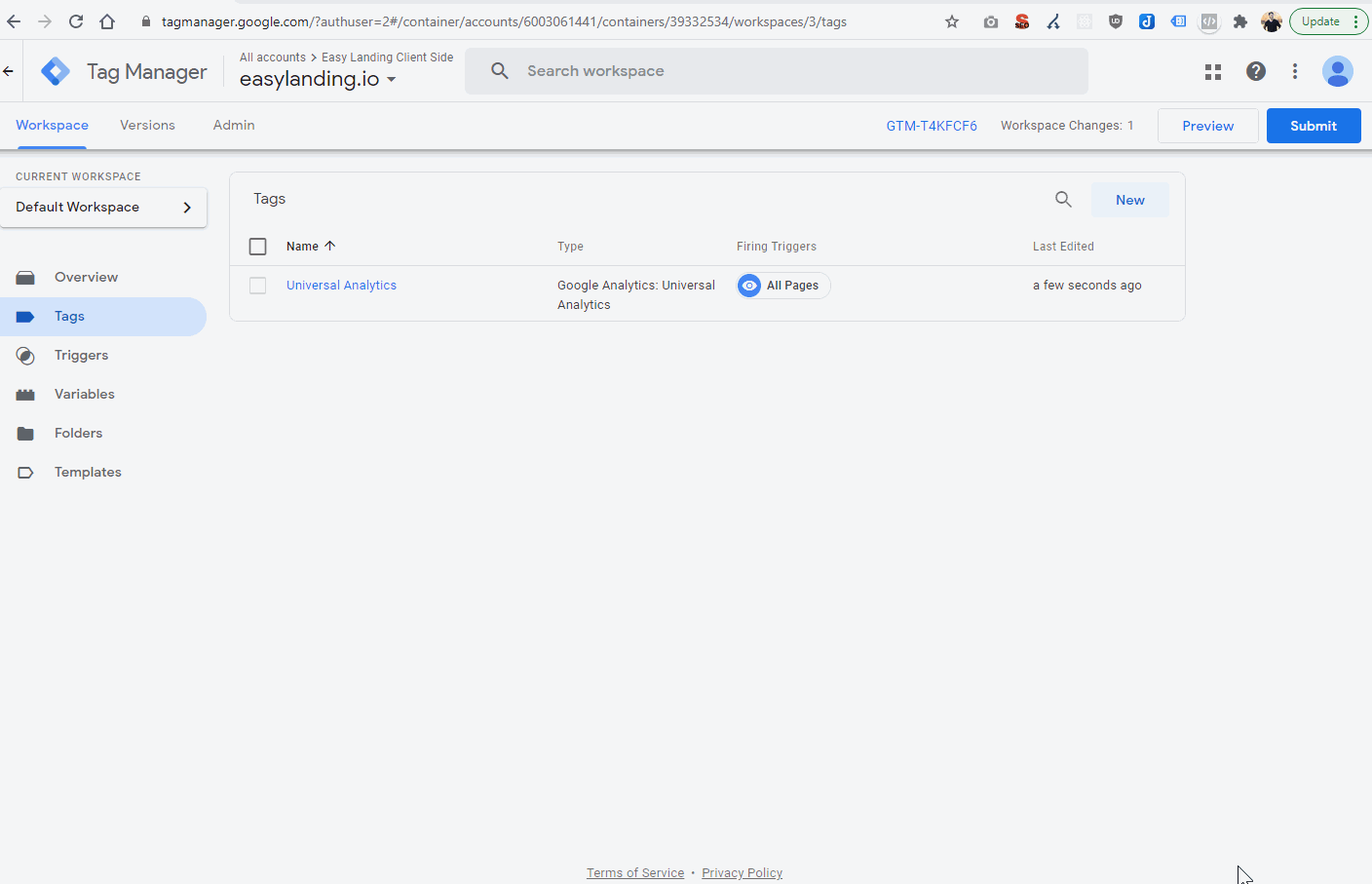Click the Preview button
This screenshot has height=884, width=1372.
click(1208, 126)
